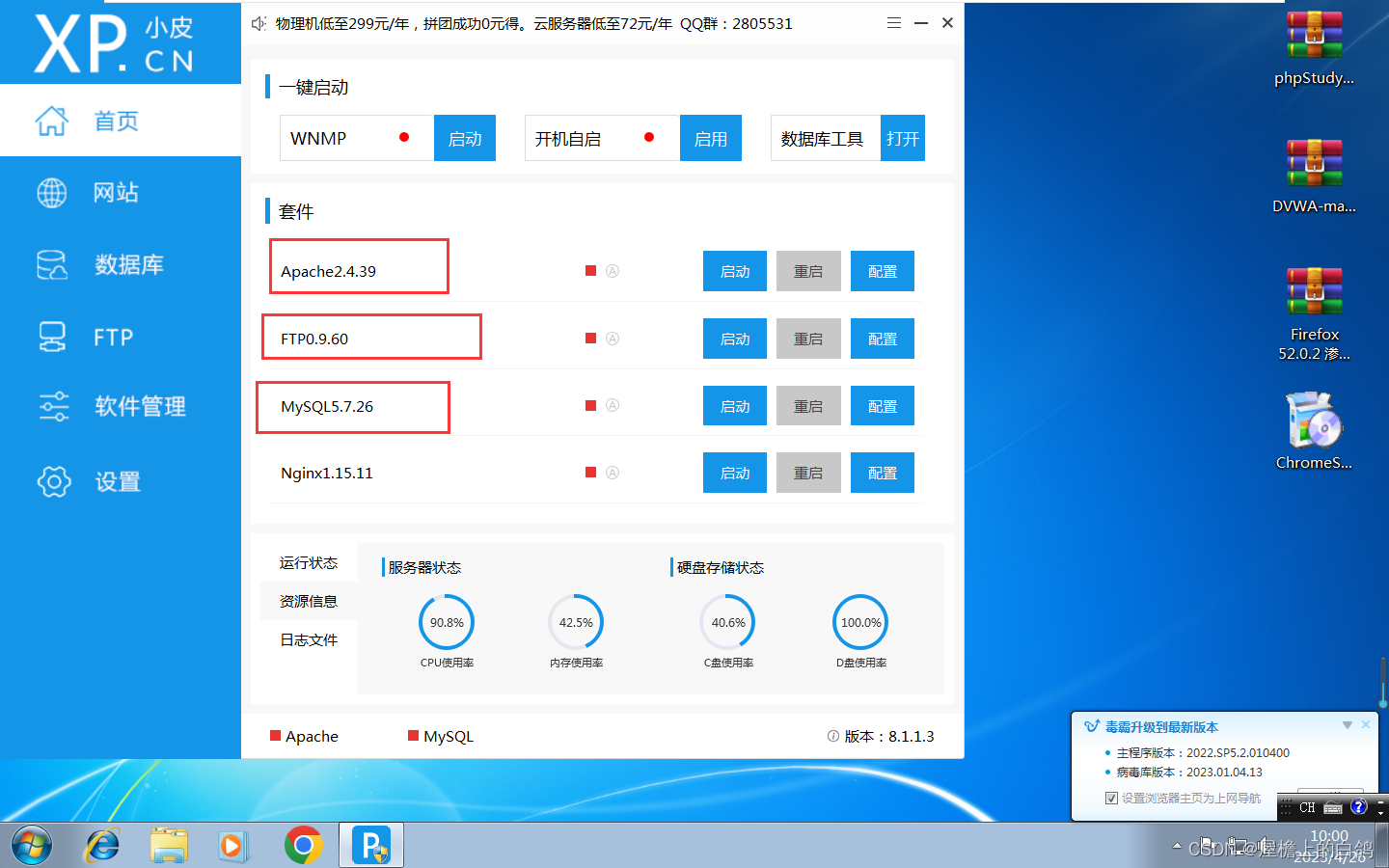Toggle auto-start icon for MySQL5.7.26
This screenshot has width=1389, height=868.
613,405
